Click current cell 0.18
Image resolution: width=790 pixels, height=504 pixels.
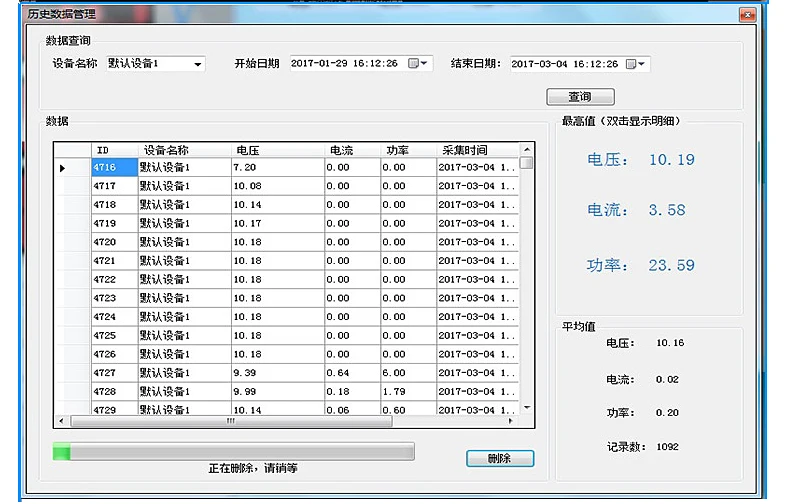coord(352,391)
